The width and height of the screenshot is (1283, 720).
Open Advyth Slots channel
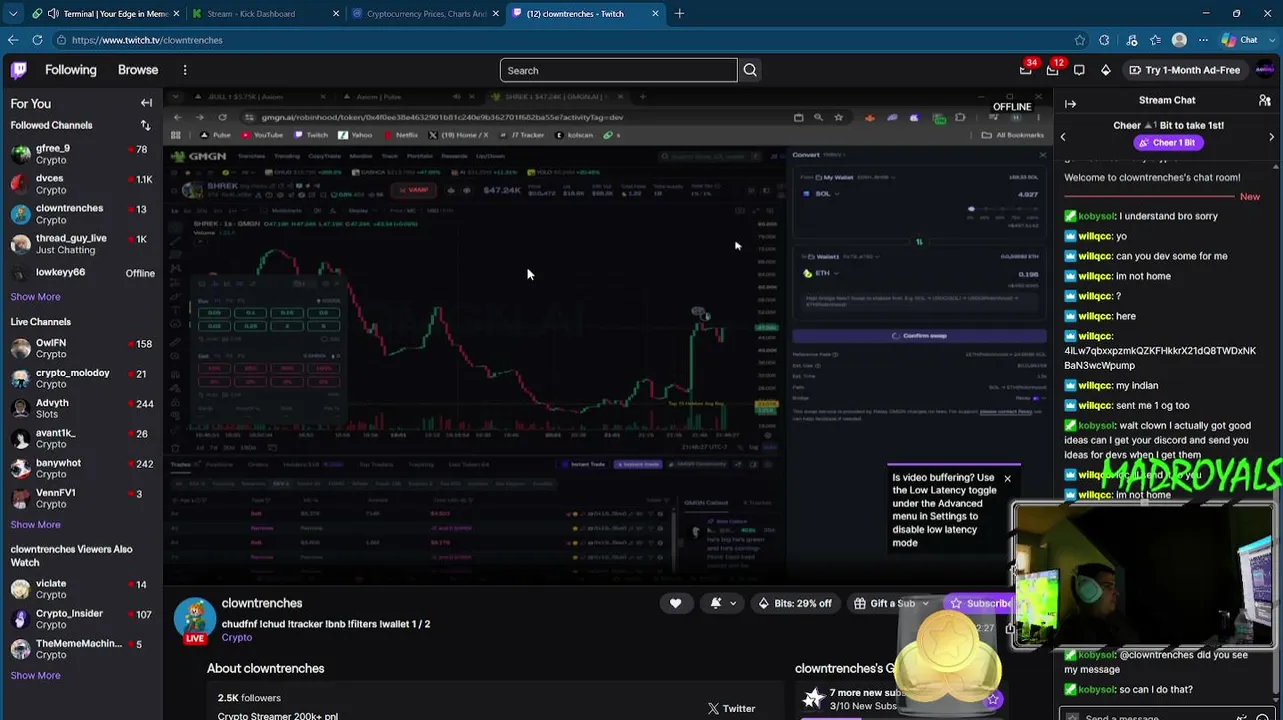coord(80,409)
